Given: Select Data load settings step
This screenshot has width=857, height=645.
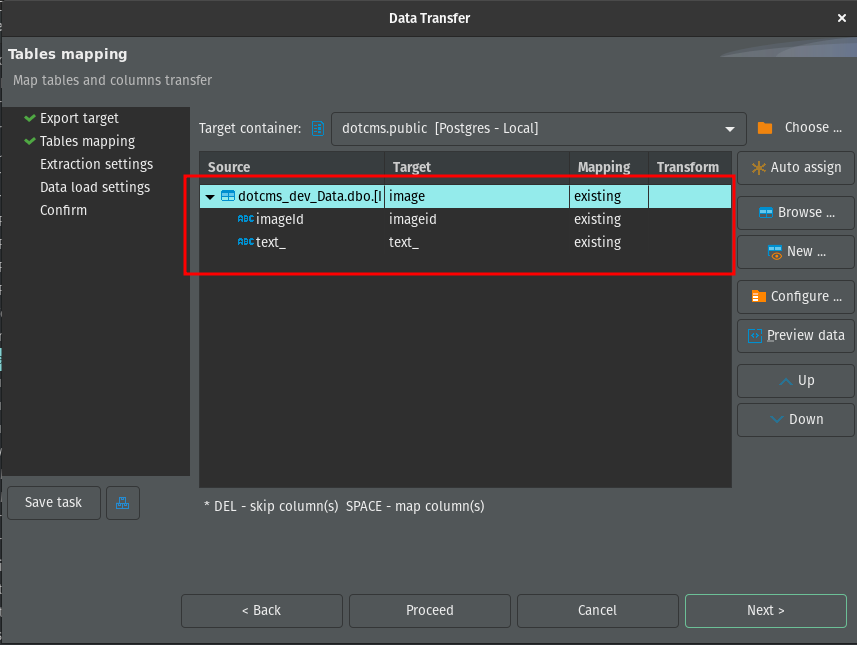Looking at the screenshot, I should (x=95, y=187).
